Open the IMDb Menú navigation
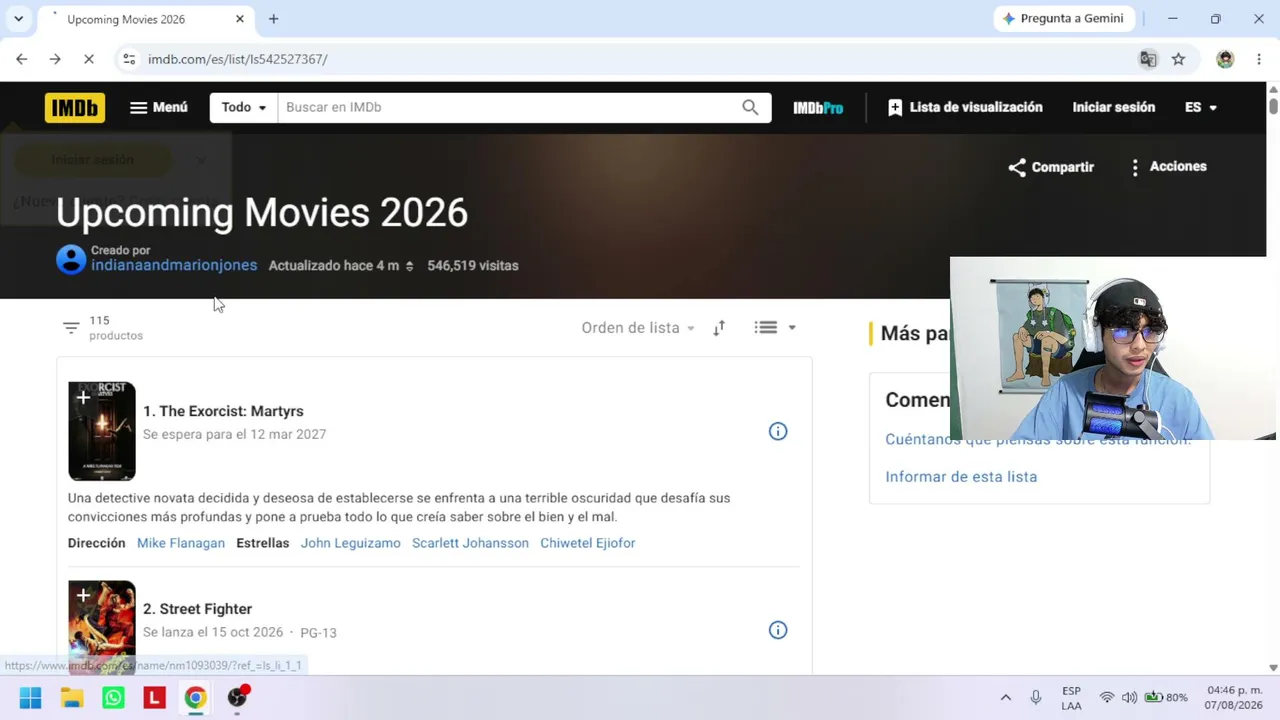The height and width of the screenshot is (720, 1280). click(x=159, y=107)
